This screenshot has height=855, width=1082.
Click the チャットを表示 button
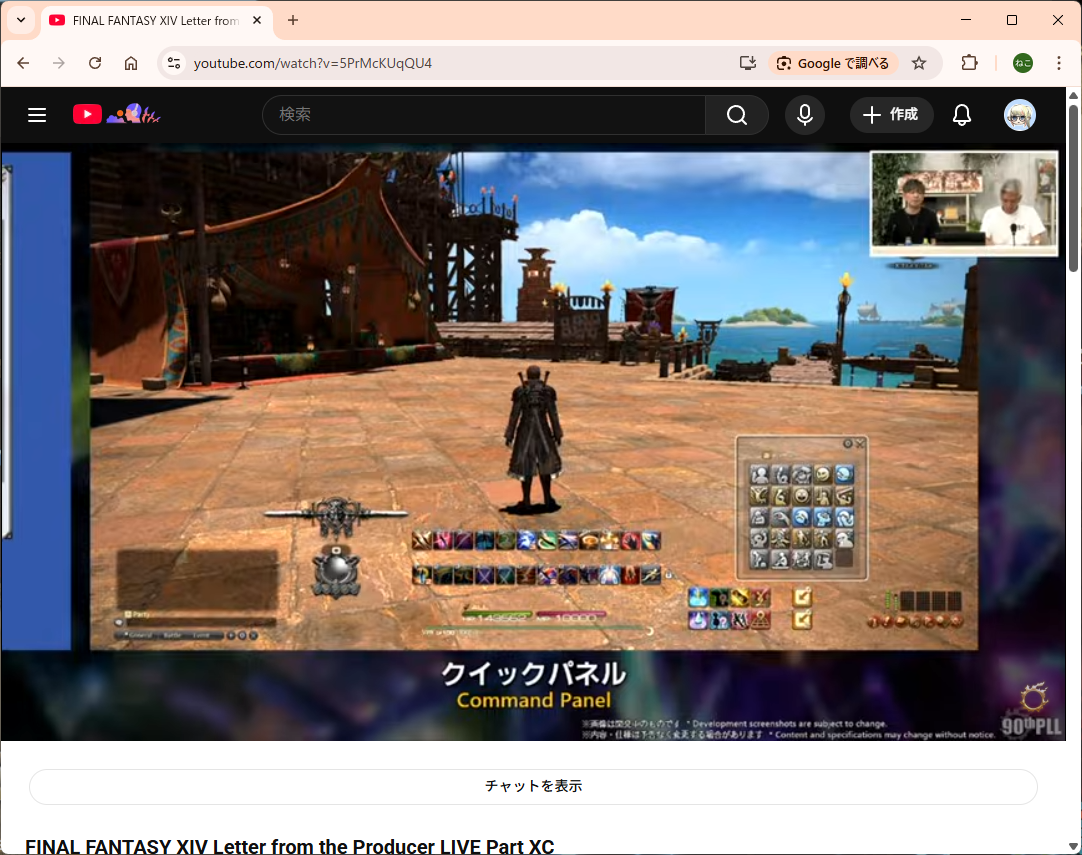pyautogui.click(x=533, y=786)
